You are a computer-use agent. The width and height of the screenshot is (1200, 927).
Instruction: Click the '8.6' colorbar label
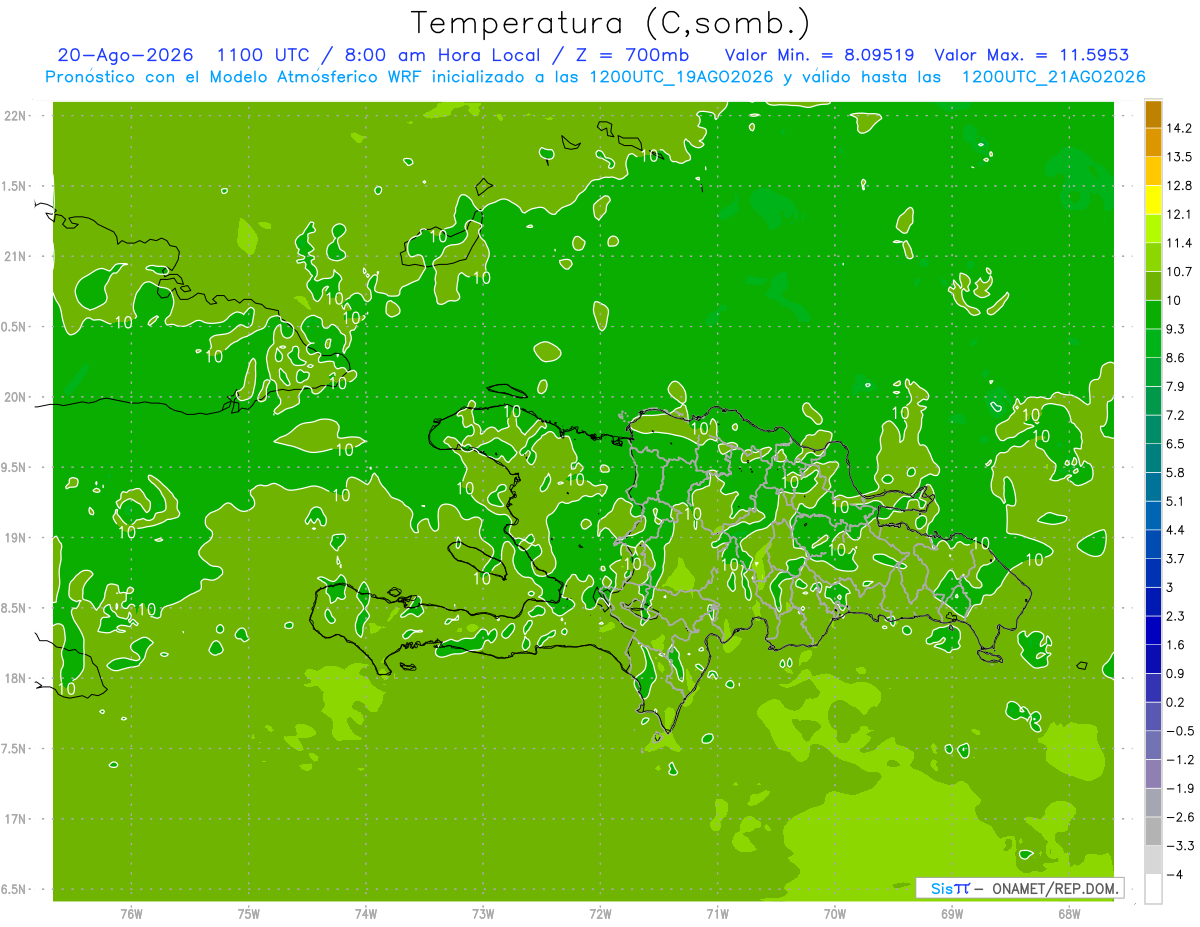[x=1175, y=358]
